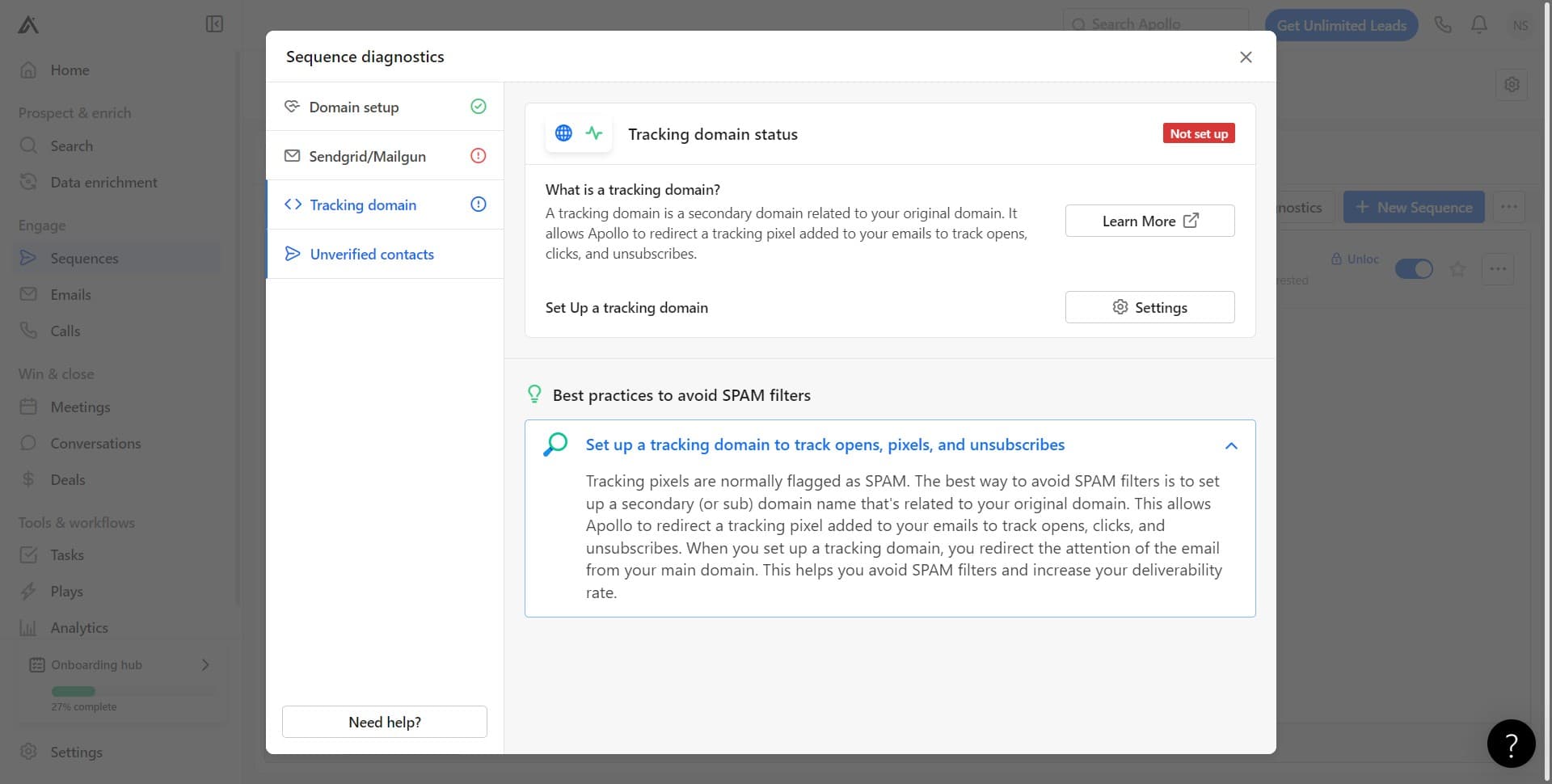
Task: Open the phone dialer icon
Action: pyautogui.click(x=1443, y=25)
